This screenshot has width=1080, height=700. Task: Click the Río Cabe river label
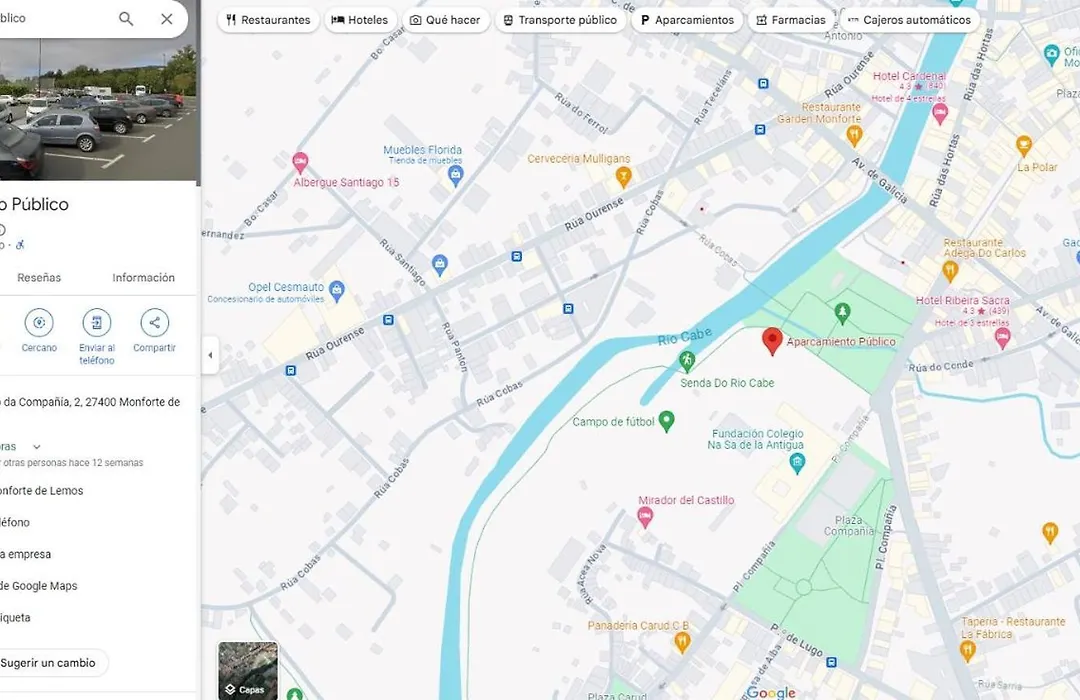685,338
